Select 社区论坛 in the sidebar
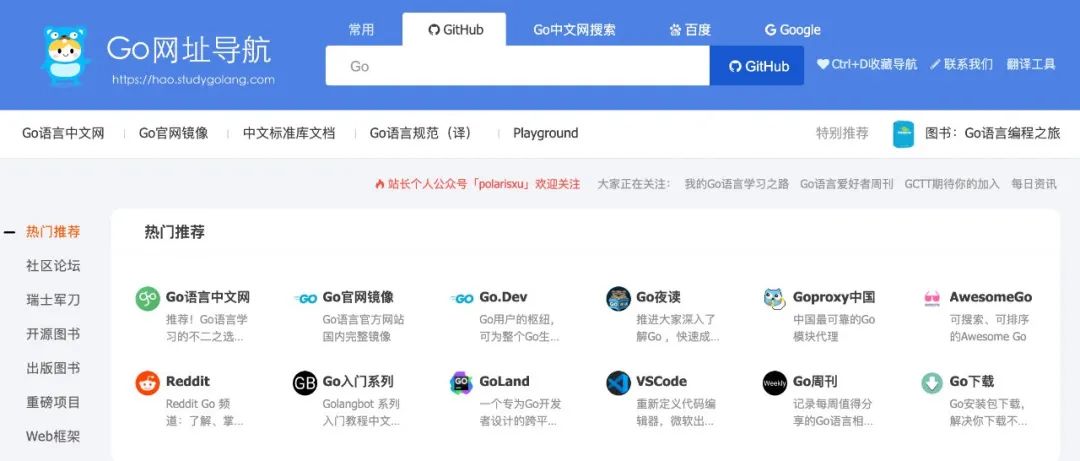 [53, 265]
